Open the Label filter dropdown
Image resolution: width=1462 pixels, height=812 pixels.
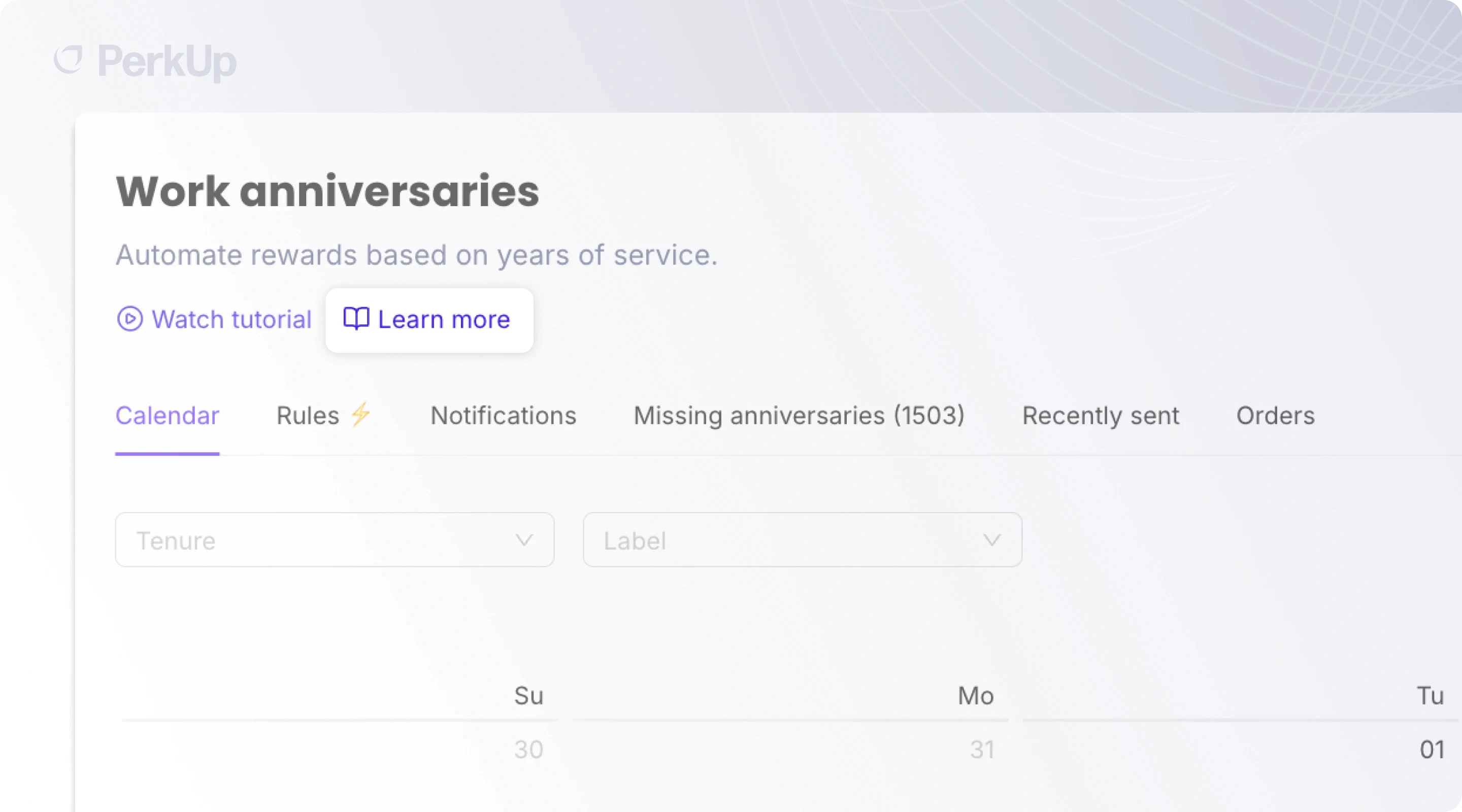pos(803,540)
